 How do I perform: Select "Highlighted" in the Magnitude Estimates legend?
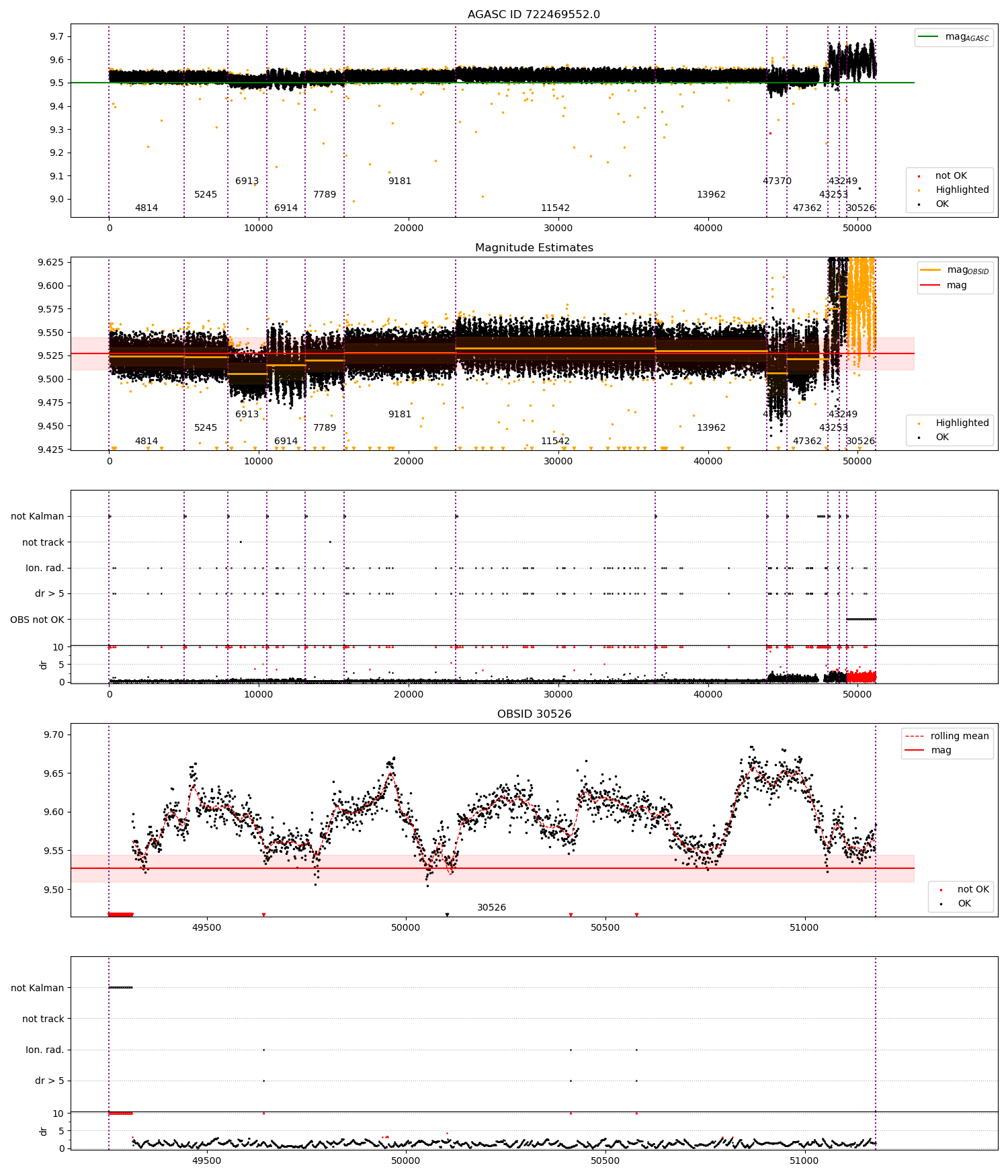pyautogui.click(x=962, y=423)
